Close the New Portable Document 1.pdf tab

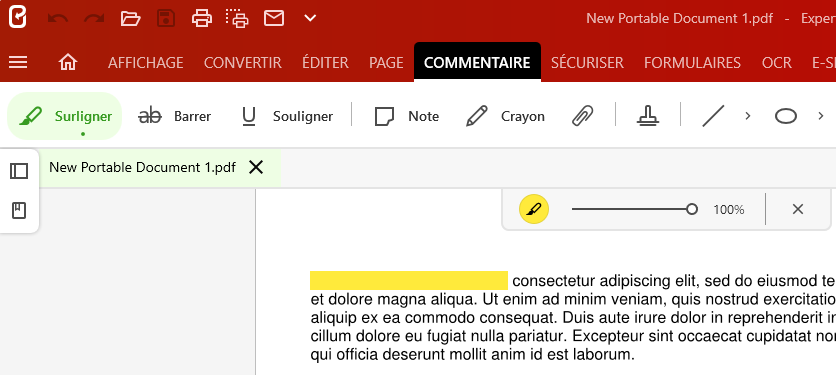[x=256, y=167]
